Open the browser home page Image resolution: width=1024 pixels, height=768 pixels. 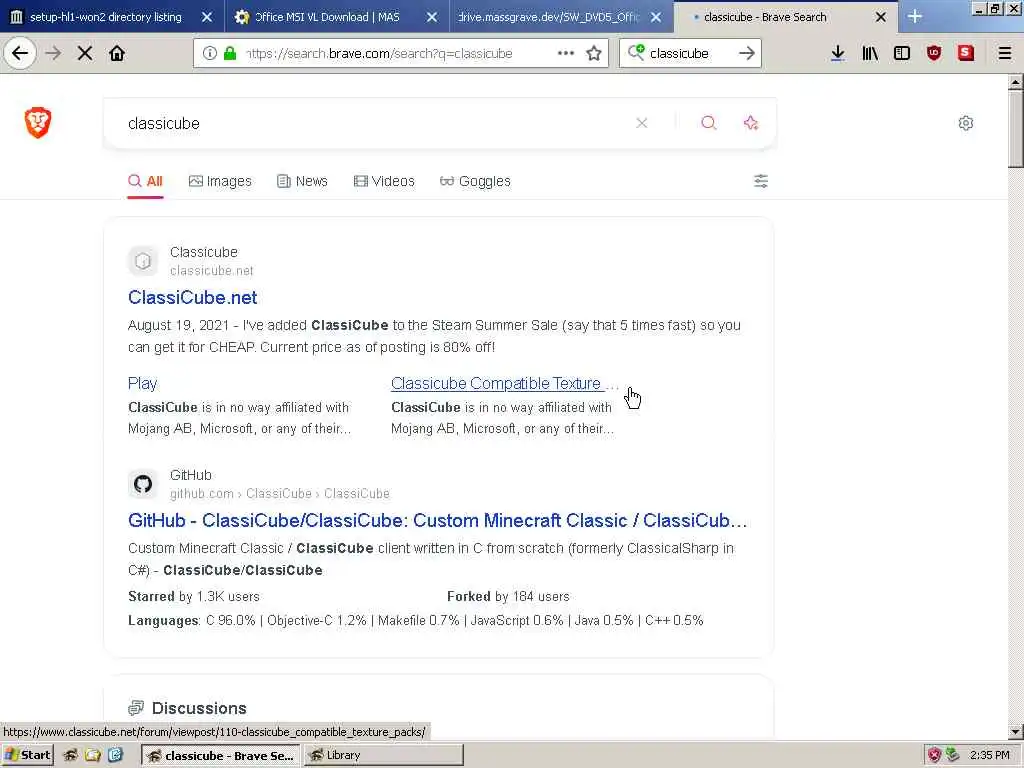tap(117, 53)
